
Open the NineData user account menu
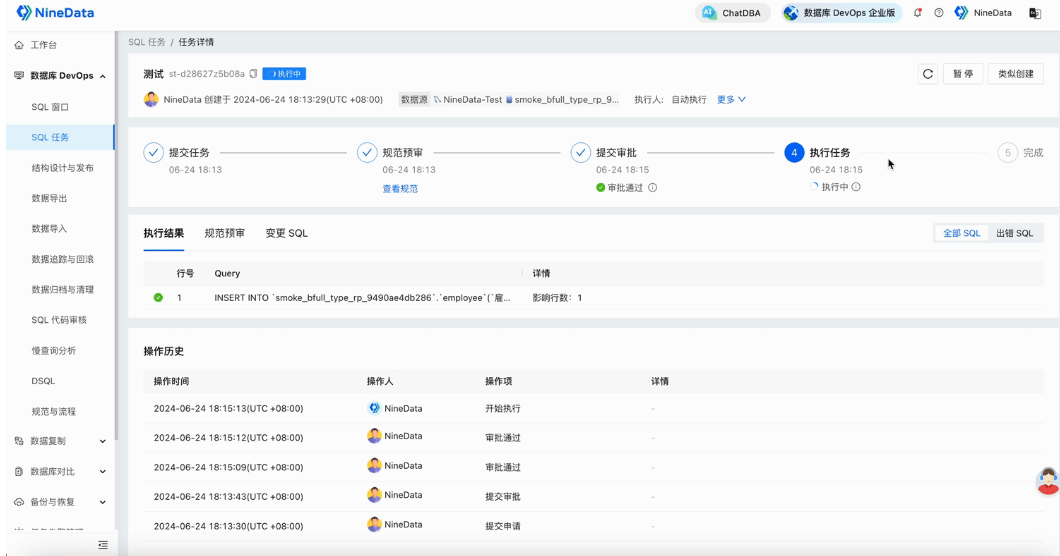click(x=983, y=13)
